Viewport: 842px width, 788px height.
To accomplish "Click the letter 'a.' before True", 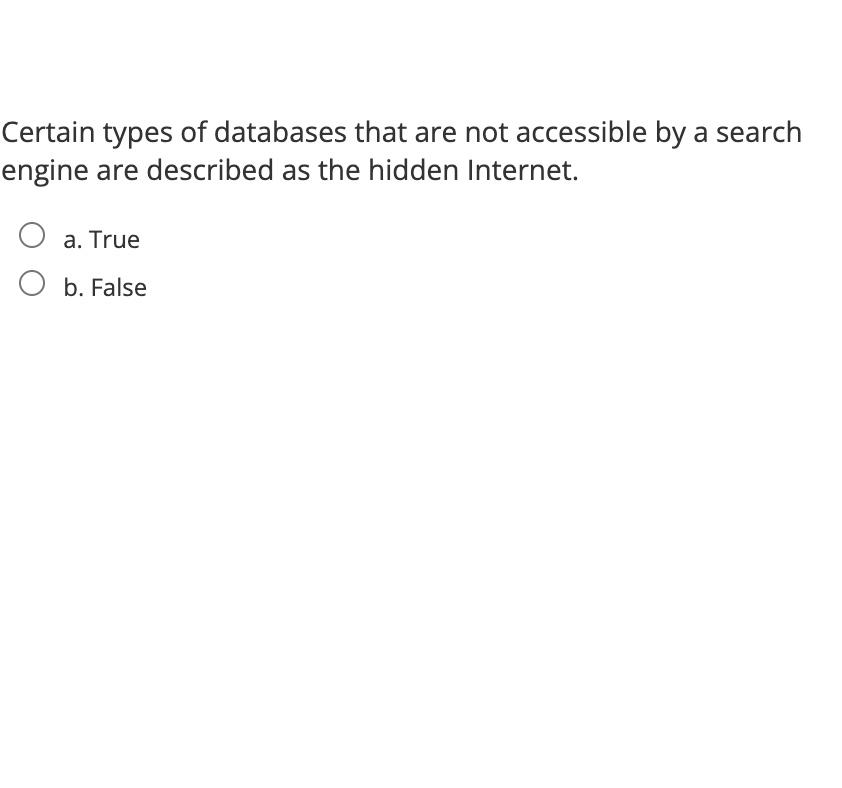I will tap(72, 239).
